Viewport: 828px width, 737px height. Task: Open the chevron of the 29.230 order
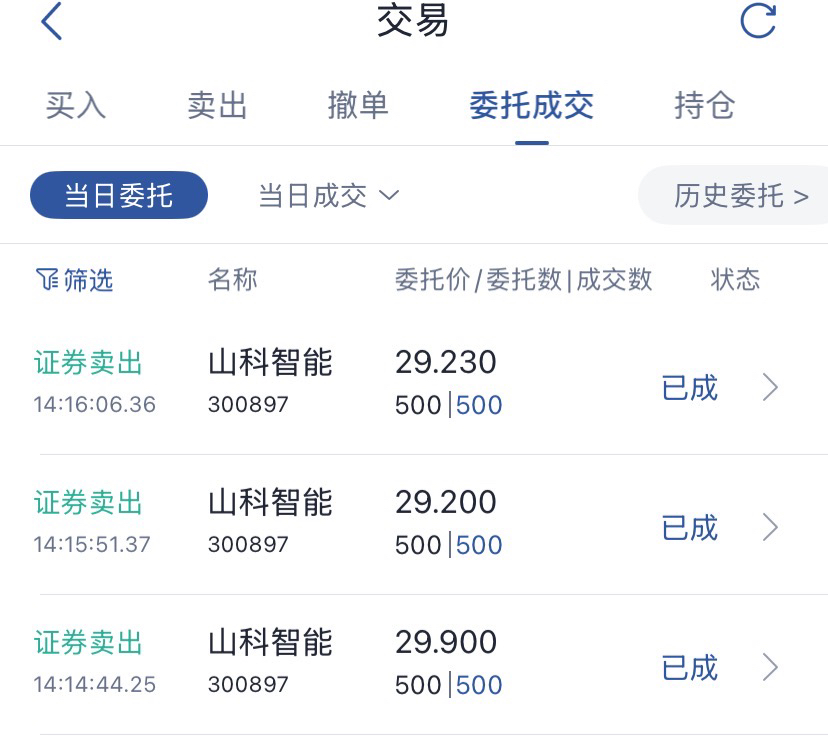pyautogui.click(x=770, y=388)
